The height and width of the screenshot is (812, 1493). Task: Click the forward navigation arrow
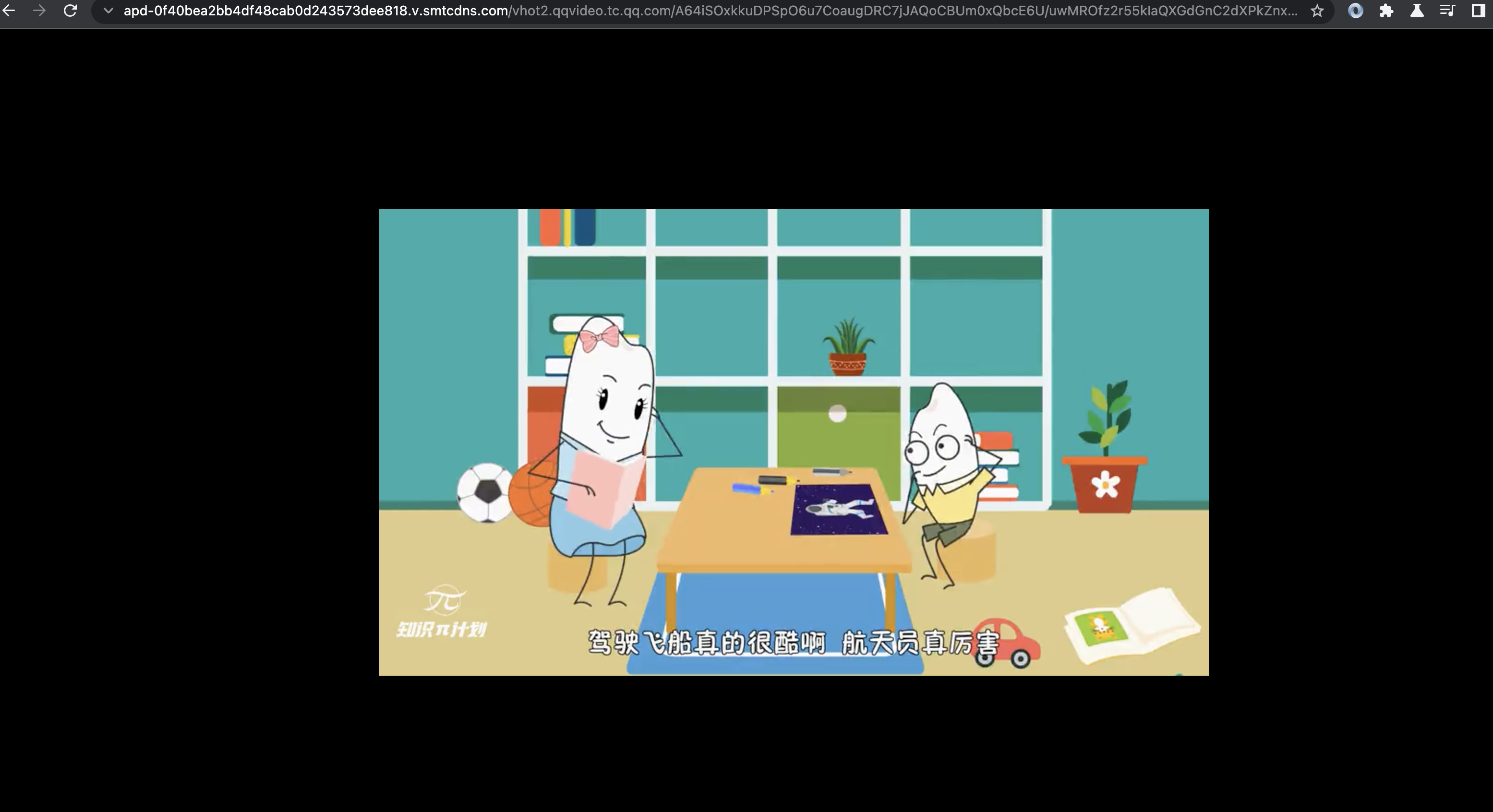point(39,11)
